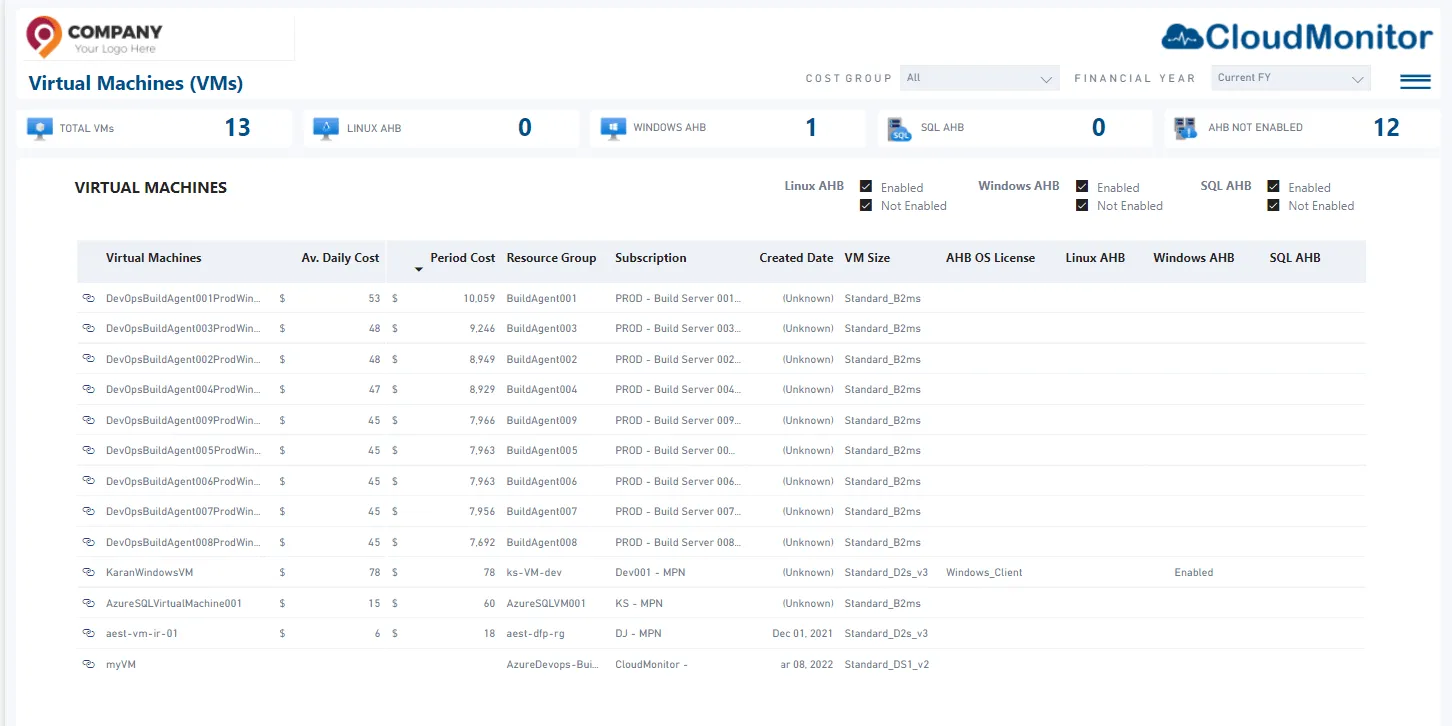Sort by Linux AHB column header
Viewport: 1452px width, 726px height.
(1095, 258)
